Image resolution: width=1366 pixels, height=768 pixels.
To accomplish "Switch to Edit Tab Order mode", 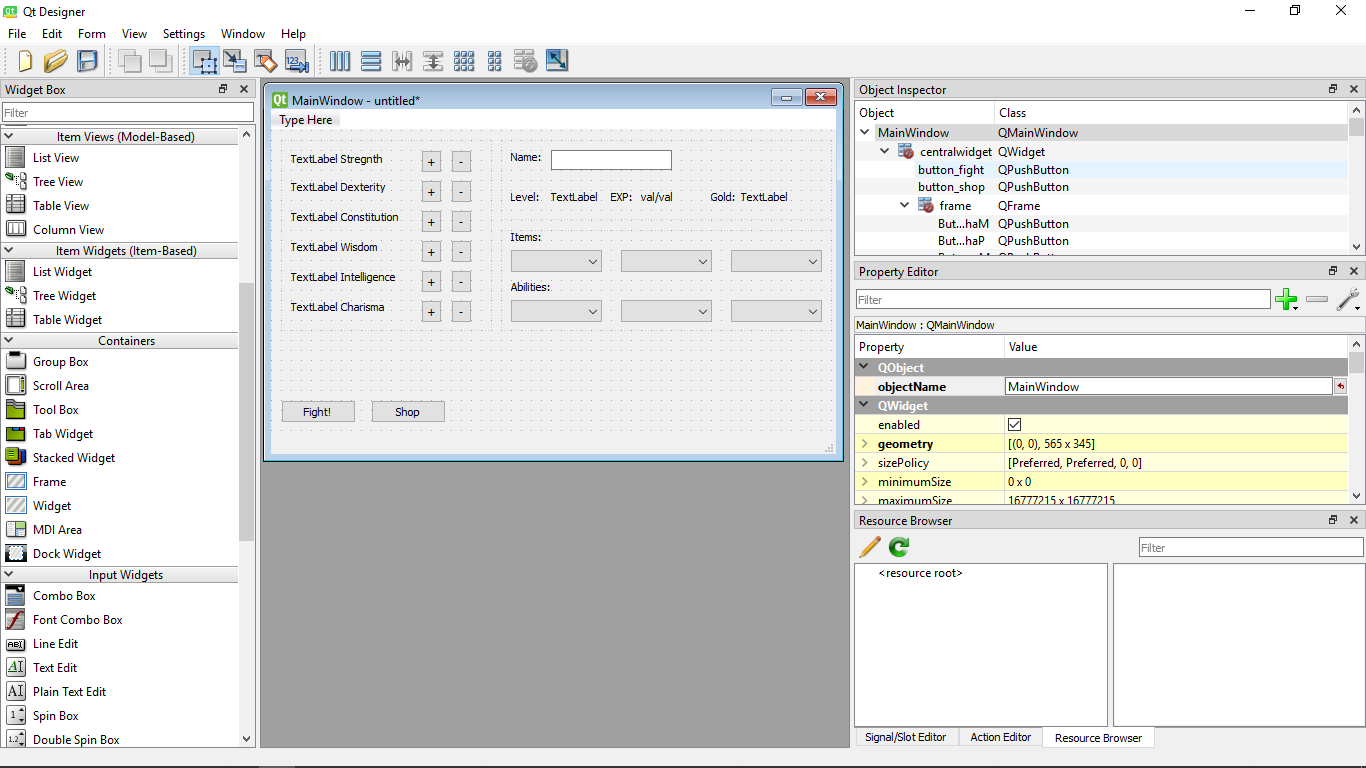I will tap(296, 61).
